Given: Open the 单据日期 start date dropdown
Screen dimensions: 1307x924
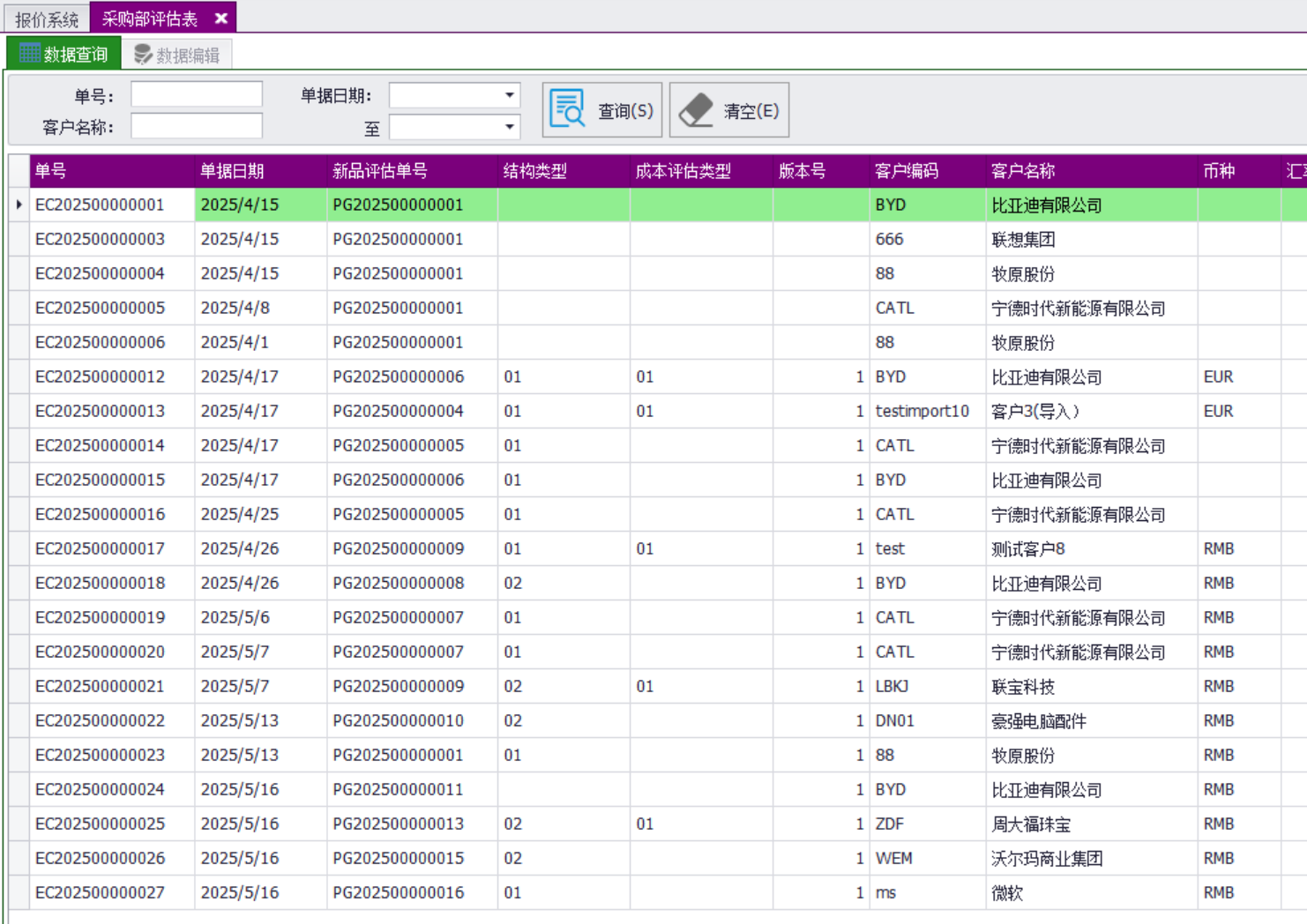Looking at the screenshot, I should click(509, 94).
